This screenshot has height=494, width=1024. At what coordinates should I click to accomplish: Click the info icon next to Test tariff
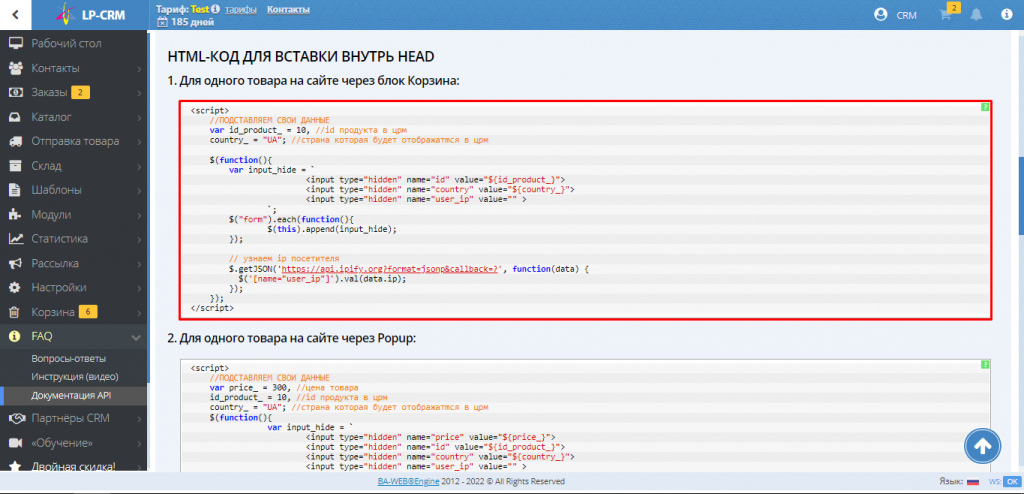[216, 9]
